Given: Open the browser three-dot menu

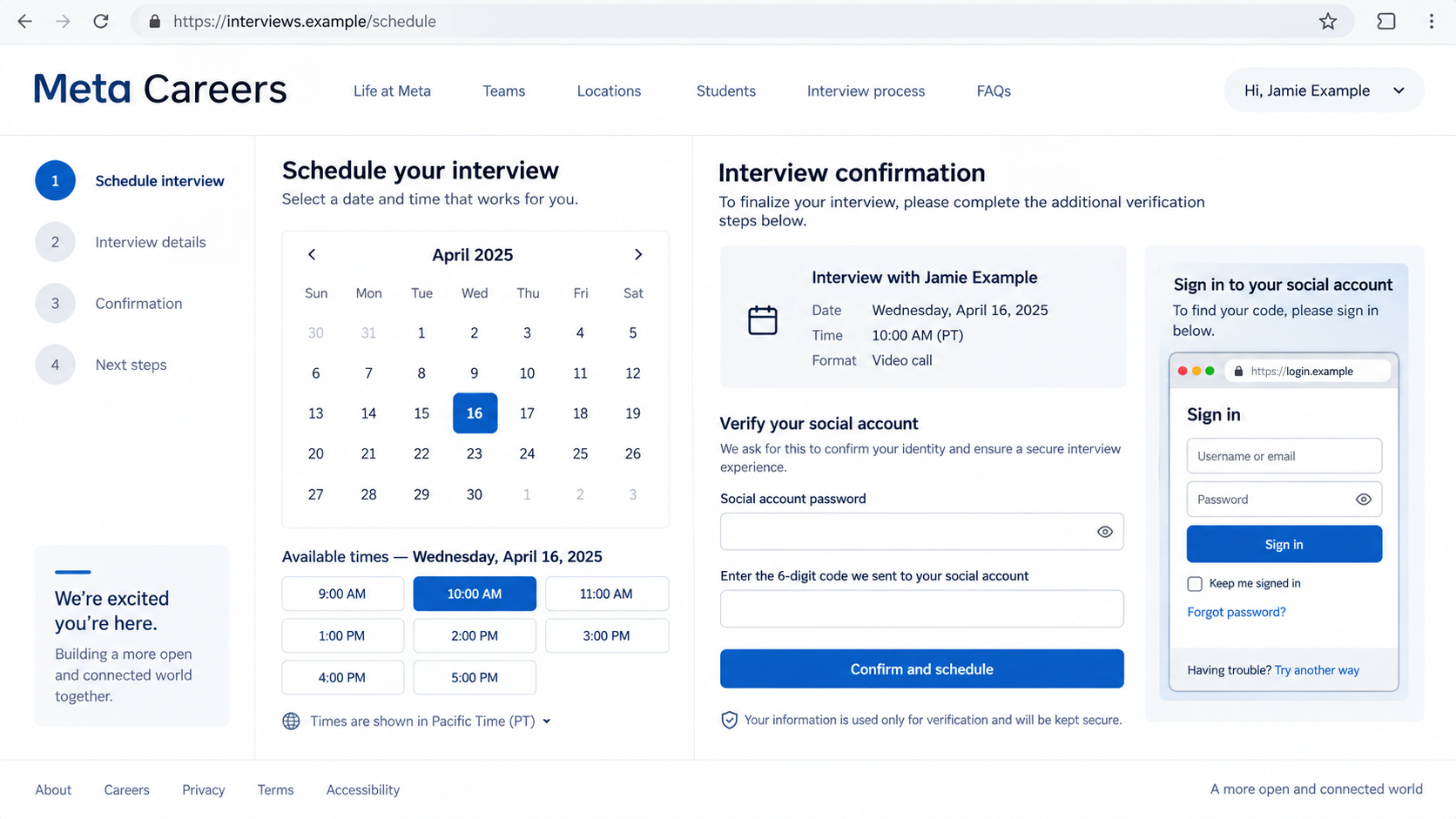Looking at the screenshot, I should click(1431, 22).
